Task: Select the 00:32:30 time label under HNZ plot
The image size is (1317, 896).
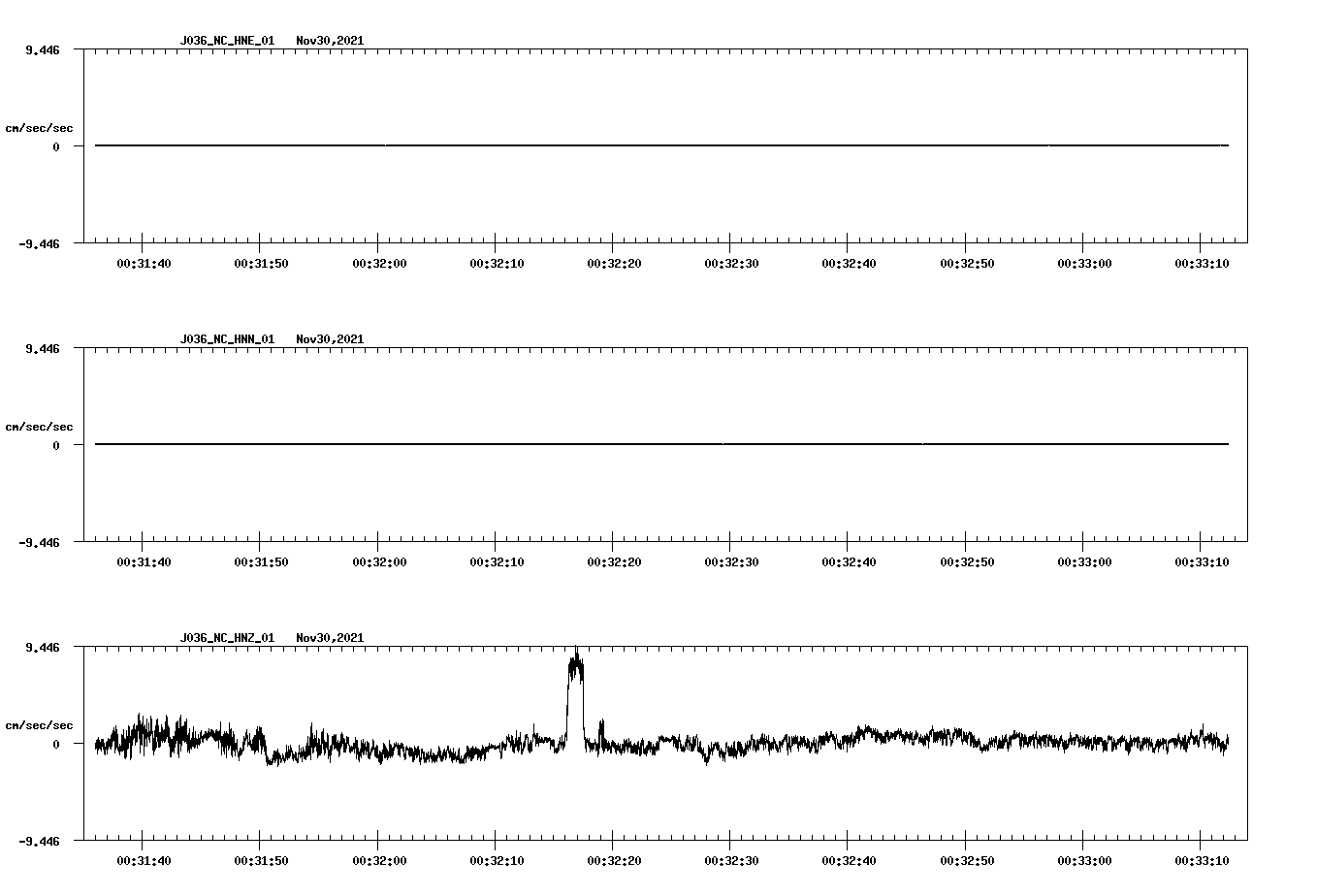Action: pyautogui.click(x=731, y=860)
